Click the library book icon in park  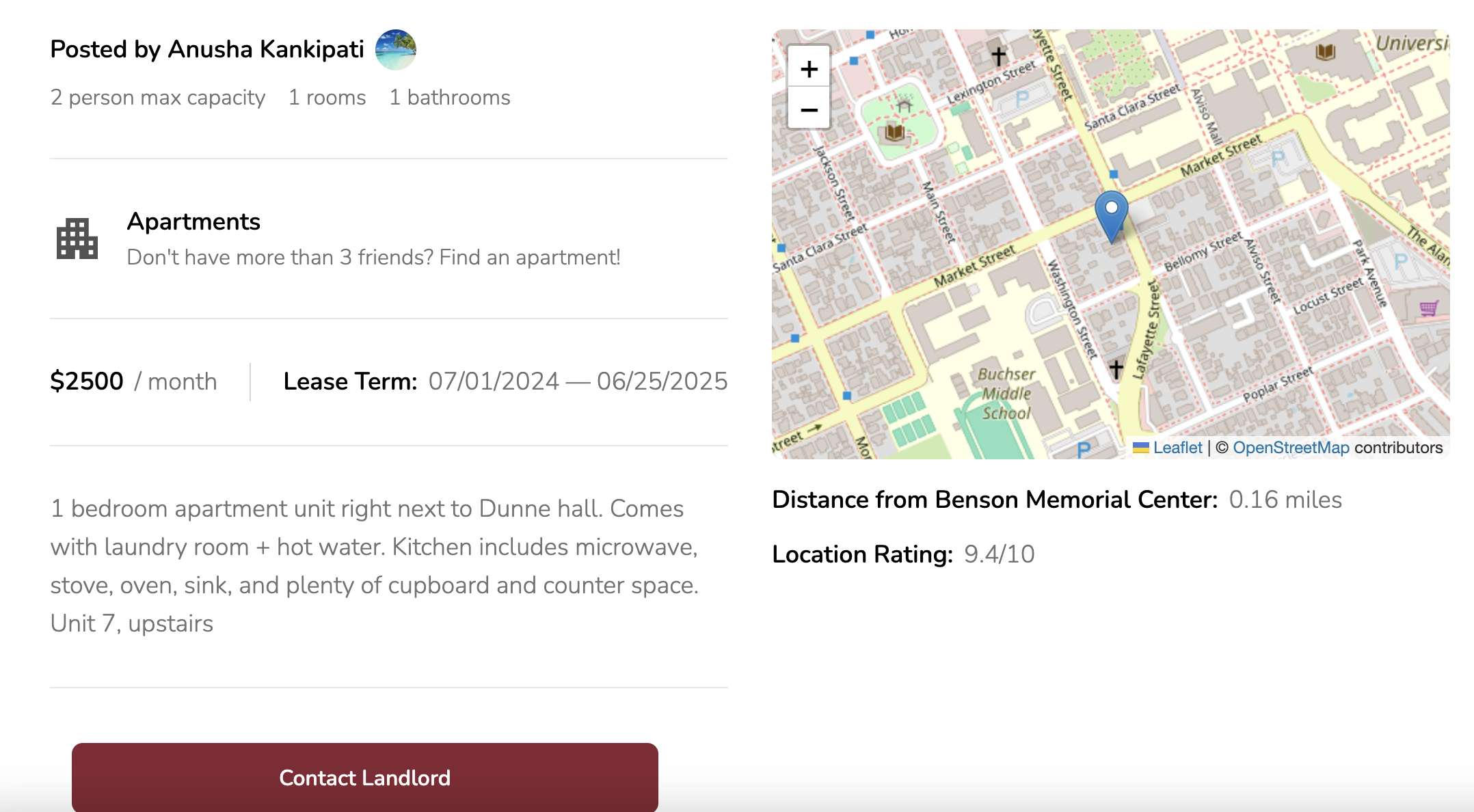tap(894, 132)
